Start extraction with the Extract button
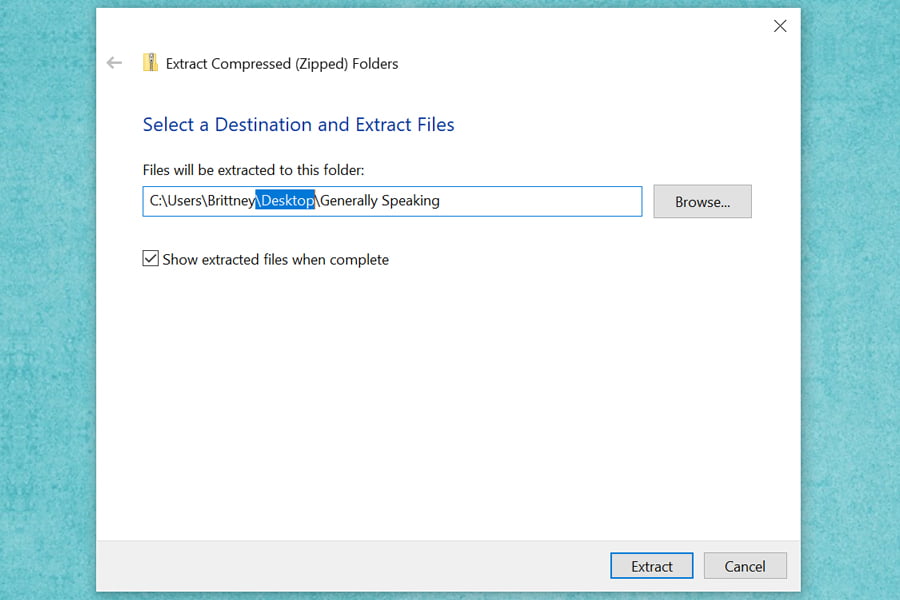 651,566
